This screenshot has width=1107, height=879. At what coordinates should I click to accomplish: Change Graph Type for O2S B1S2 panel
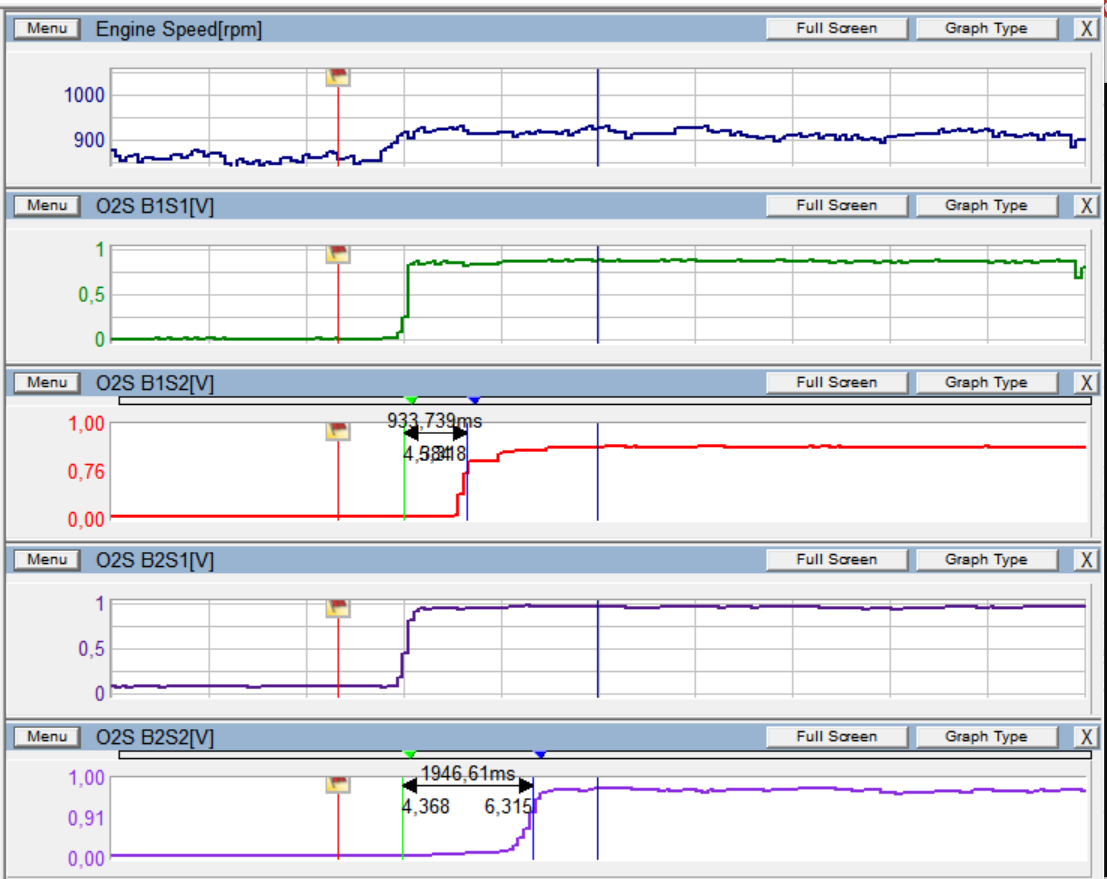click(986, 382)
